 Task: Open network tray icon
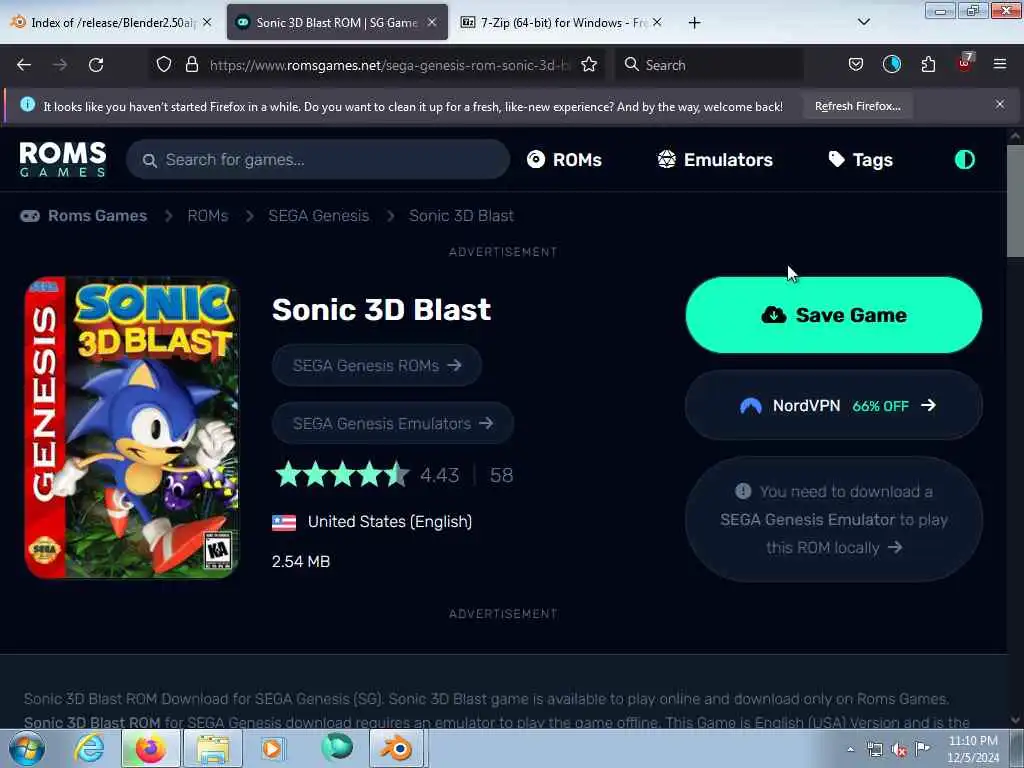click(x=874, y=750)
